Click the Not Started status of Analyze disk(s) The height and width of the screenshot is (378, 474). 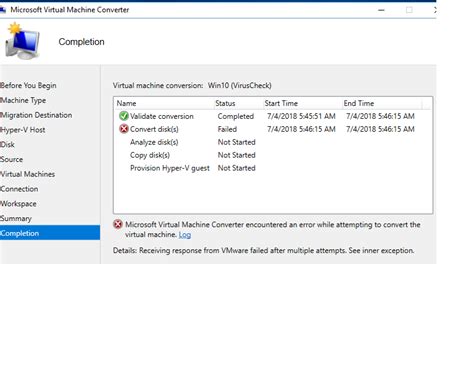(x=236, y=142)
